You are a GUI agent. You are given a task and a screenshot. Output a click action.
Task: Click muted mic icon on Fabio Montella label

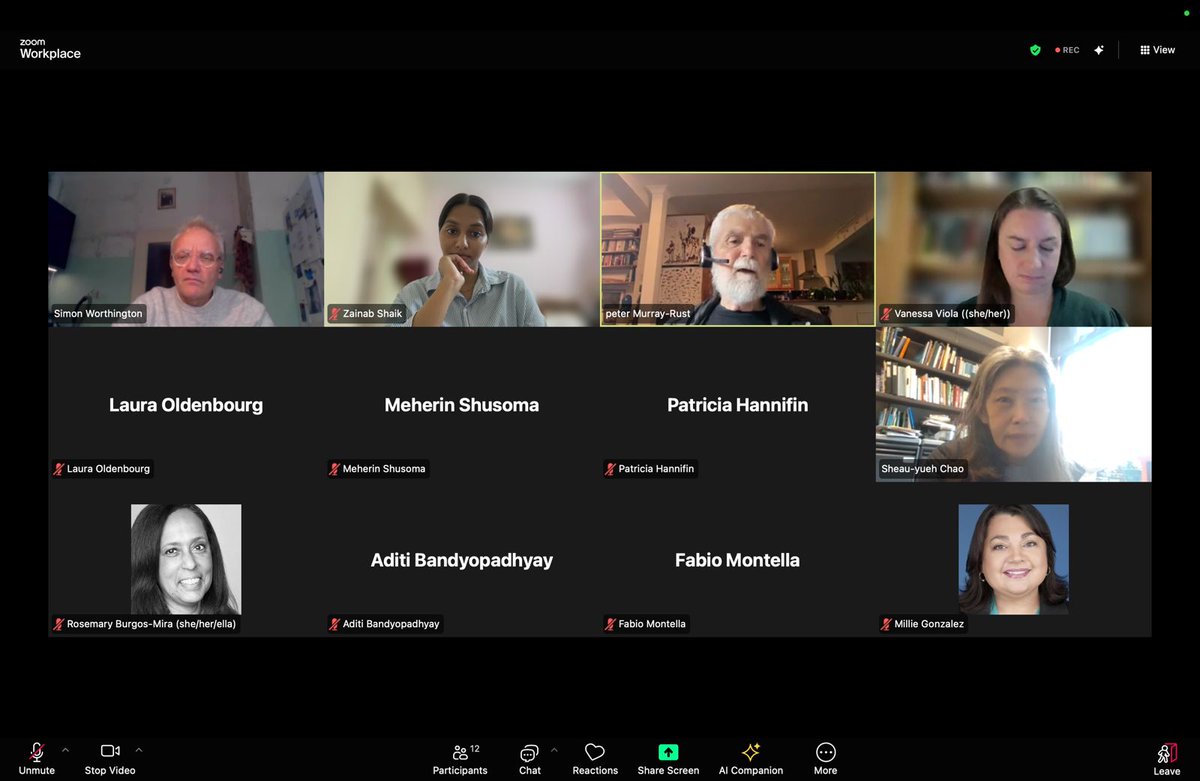point(611,623)
